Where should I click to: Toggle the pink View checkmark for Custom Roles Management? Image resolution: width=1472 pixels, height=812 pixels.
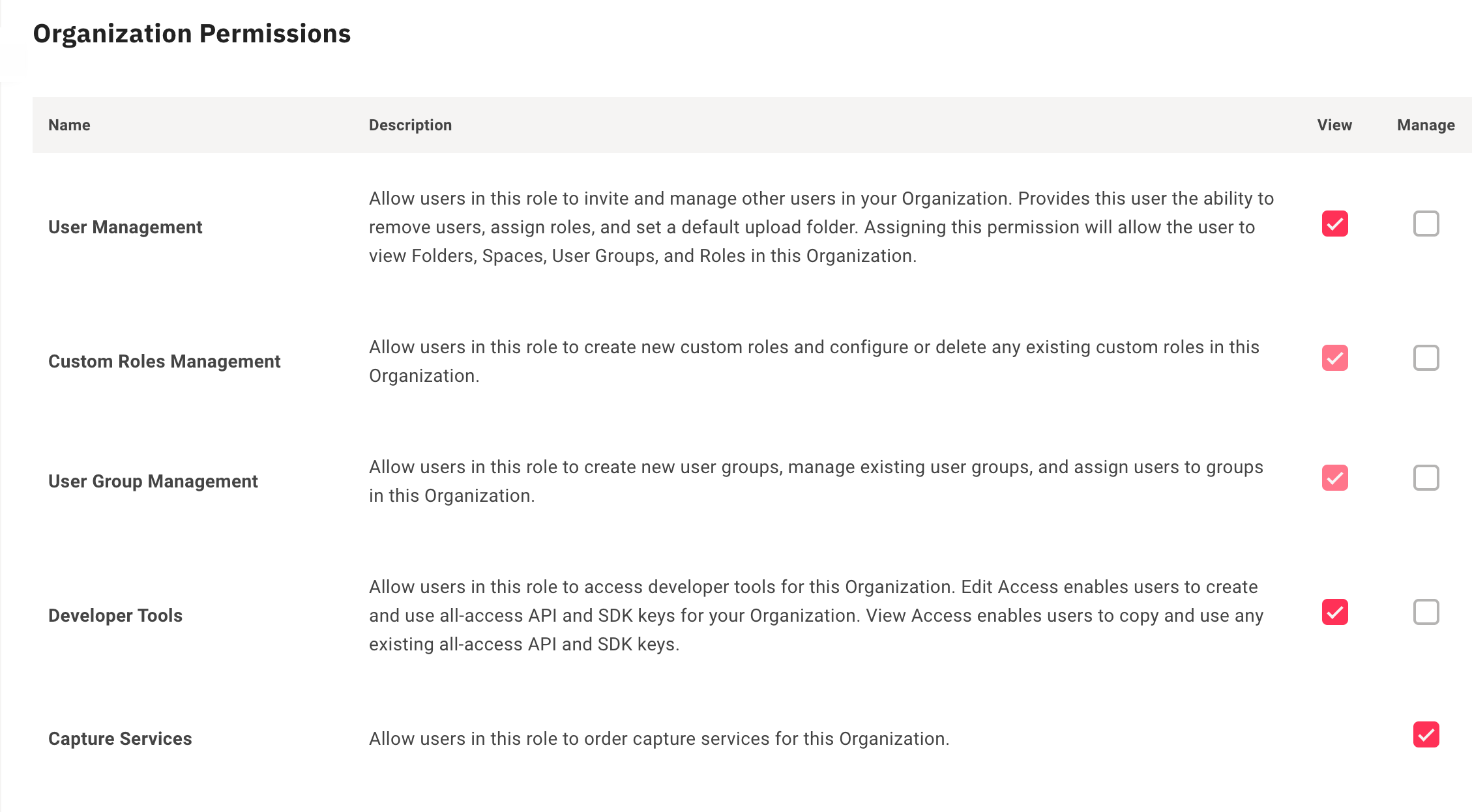(1334, 357)
